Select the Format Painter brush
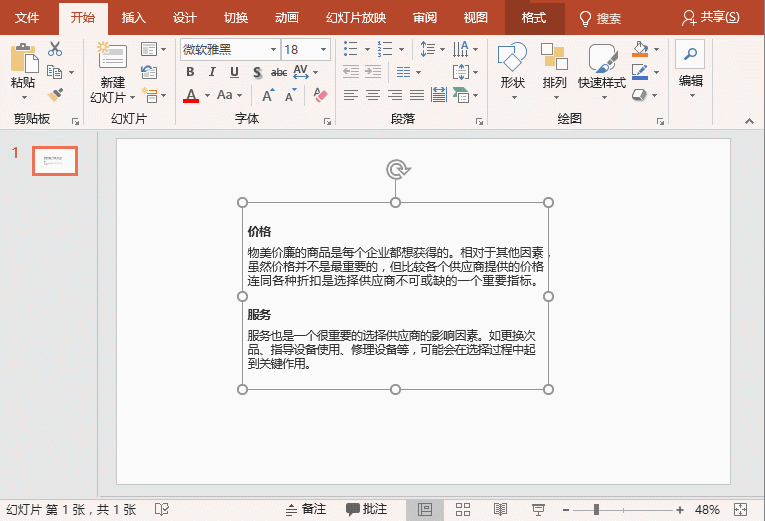 point(54,95)
